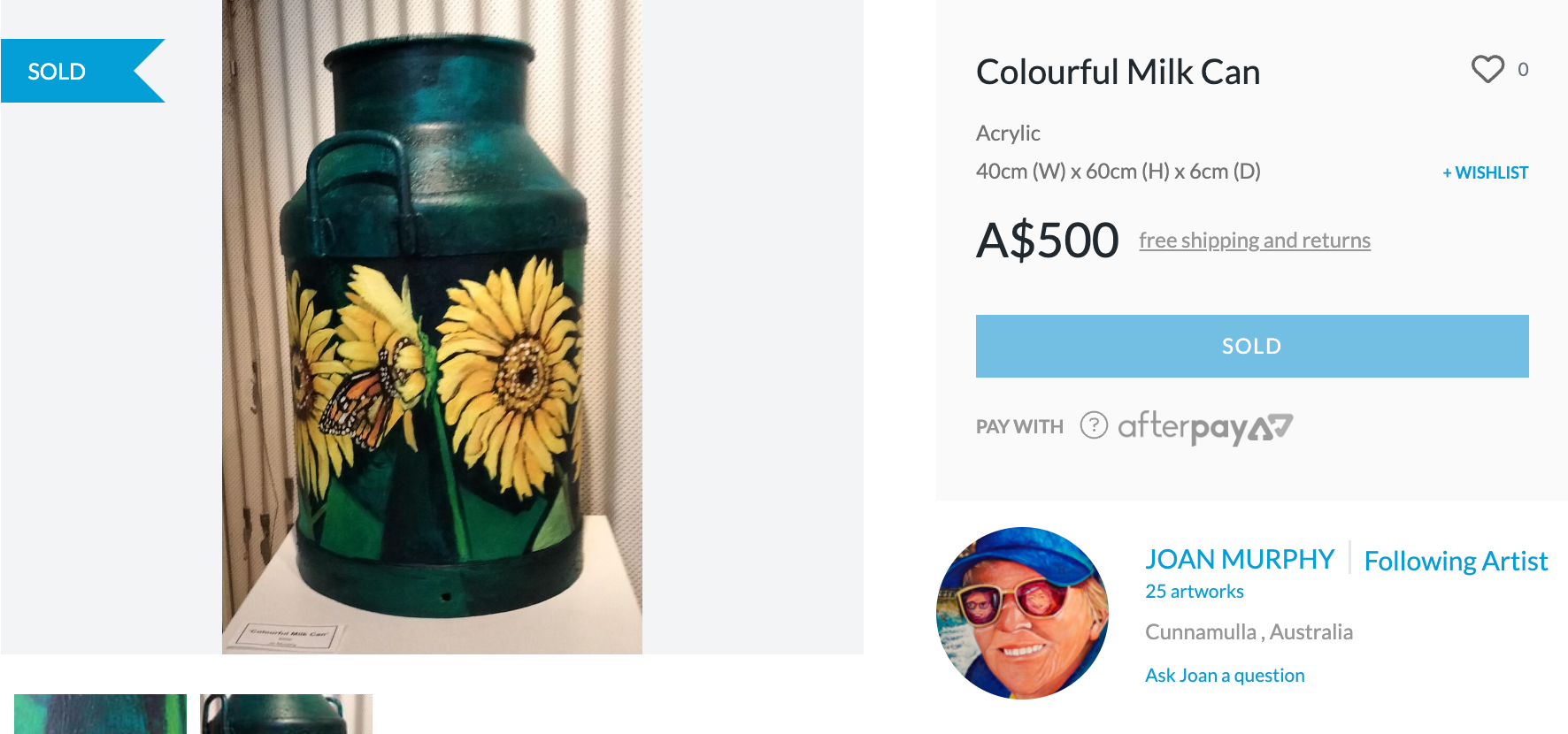Click the heart icon to favorite artwork
1568x734 pixels.
click(1487, 69)
